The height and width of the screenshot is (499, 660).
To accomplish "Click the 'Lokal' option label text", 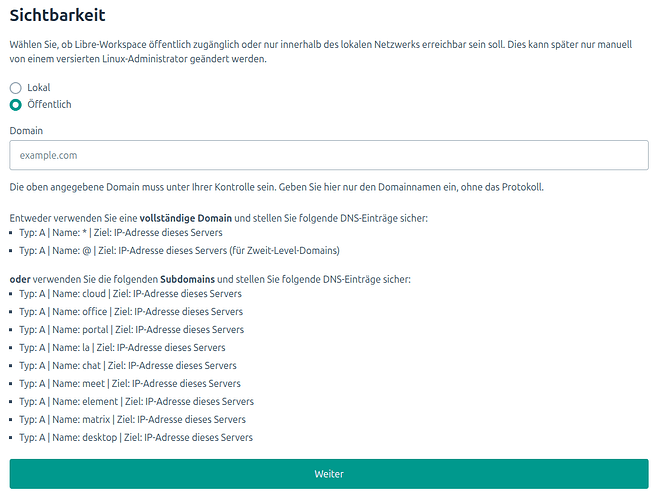I will click(38, 88).
